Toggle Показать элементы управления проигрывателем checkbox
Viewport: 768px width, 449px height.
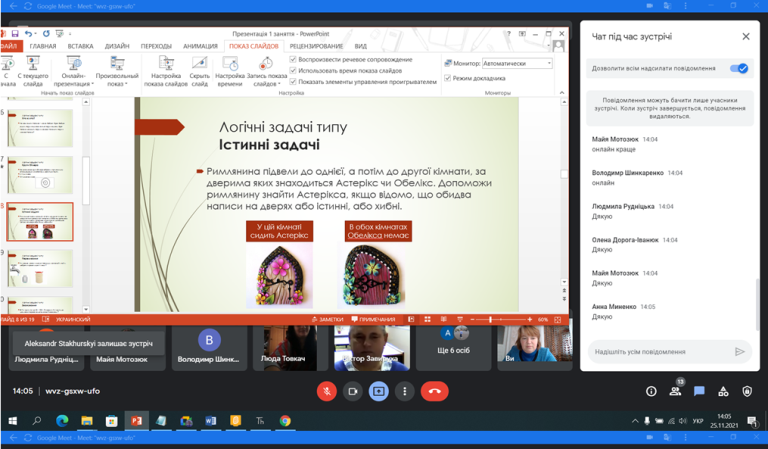[x=293, y=82]
